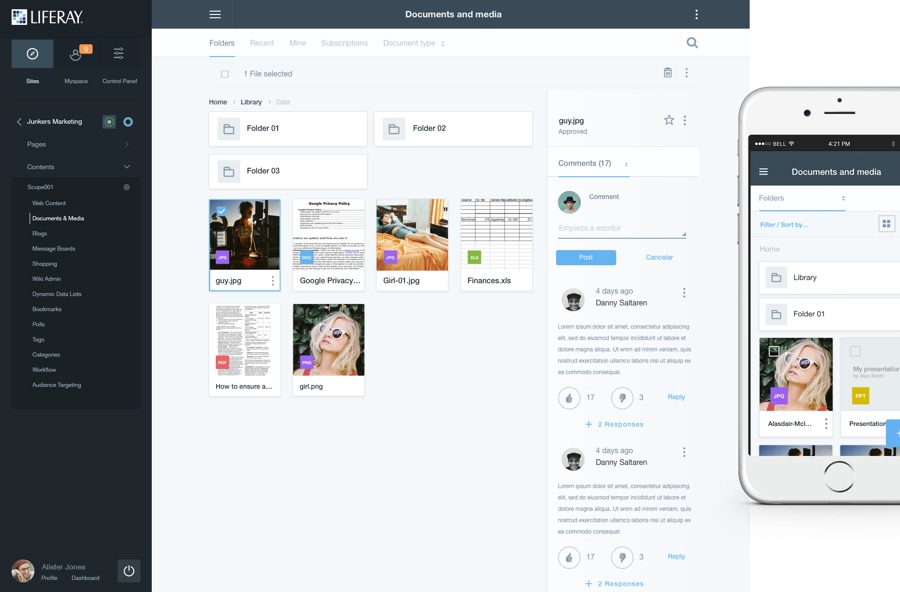Star the guy.jpg file as favorite
Image resolution: width=900 pixels, height=592 pixels.
point(669,120)
